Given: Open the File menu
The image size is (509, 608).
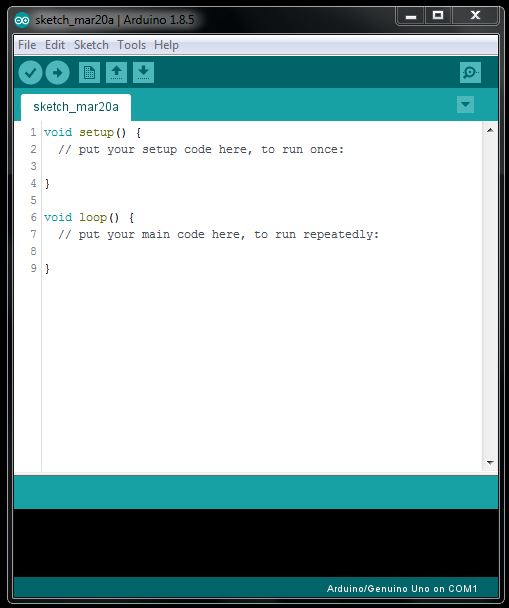Looking at the screenshot, I should (x=27, y=45).
